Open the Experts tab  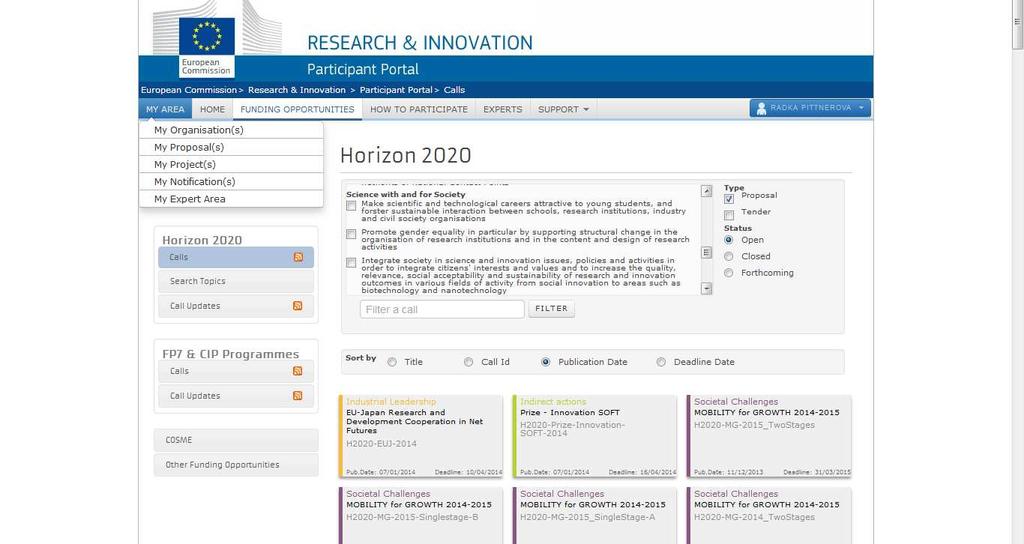coord(503,109)
